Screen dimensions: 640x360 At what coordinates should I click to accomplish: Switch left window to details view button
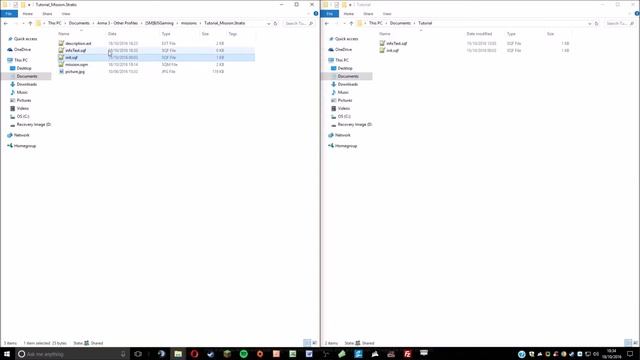coord(307,343)
